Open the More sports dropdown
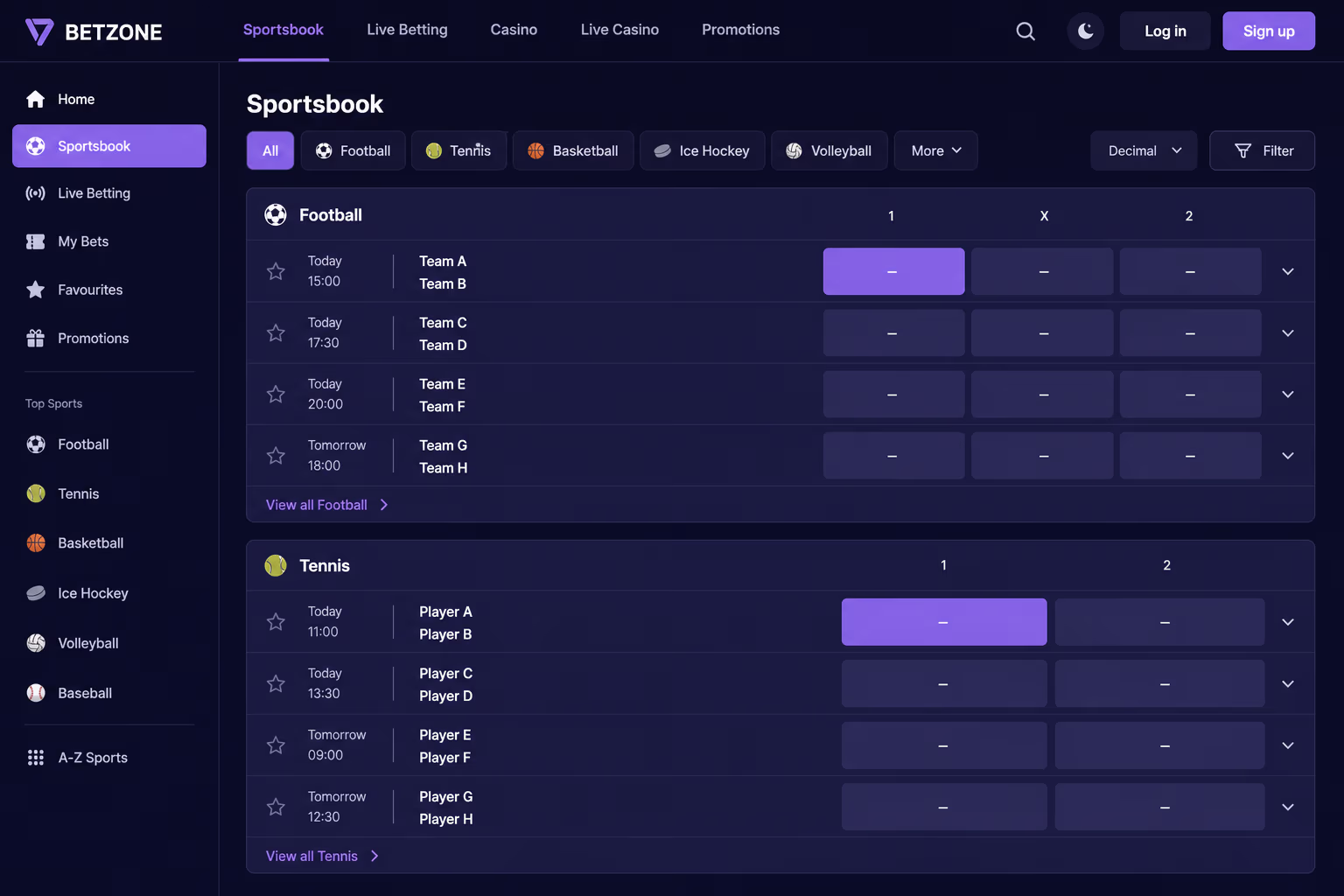1344x896 pixels. (x=935, y=150)
